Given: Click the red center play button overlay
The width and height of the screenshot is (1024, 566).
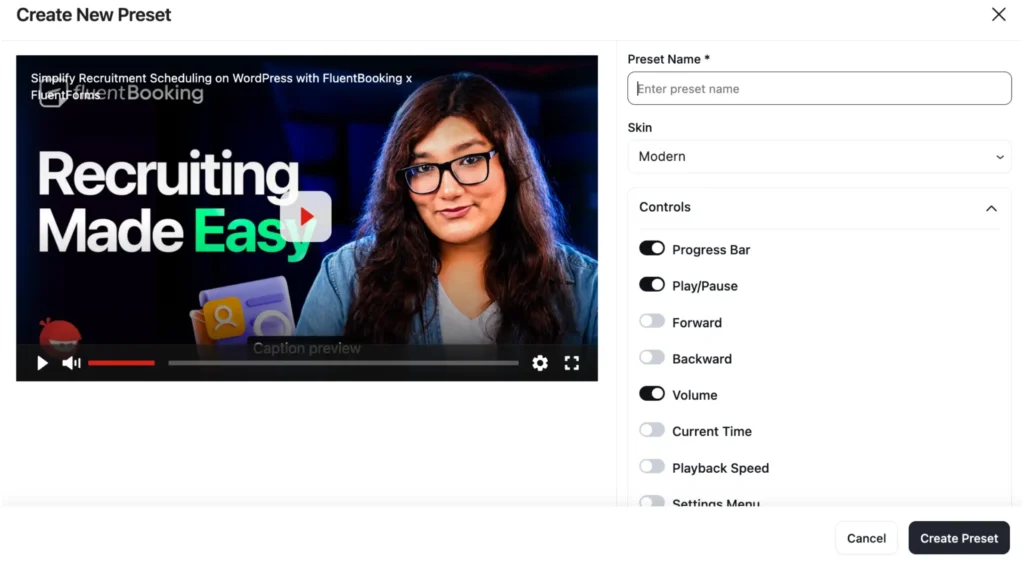Looking at the screenshot, I should [306, 216].
